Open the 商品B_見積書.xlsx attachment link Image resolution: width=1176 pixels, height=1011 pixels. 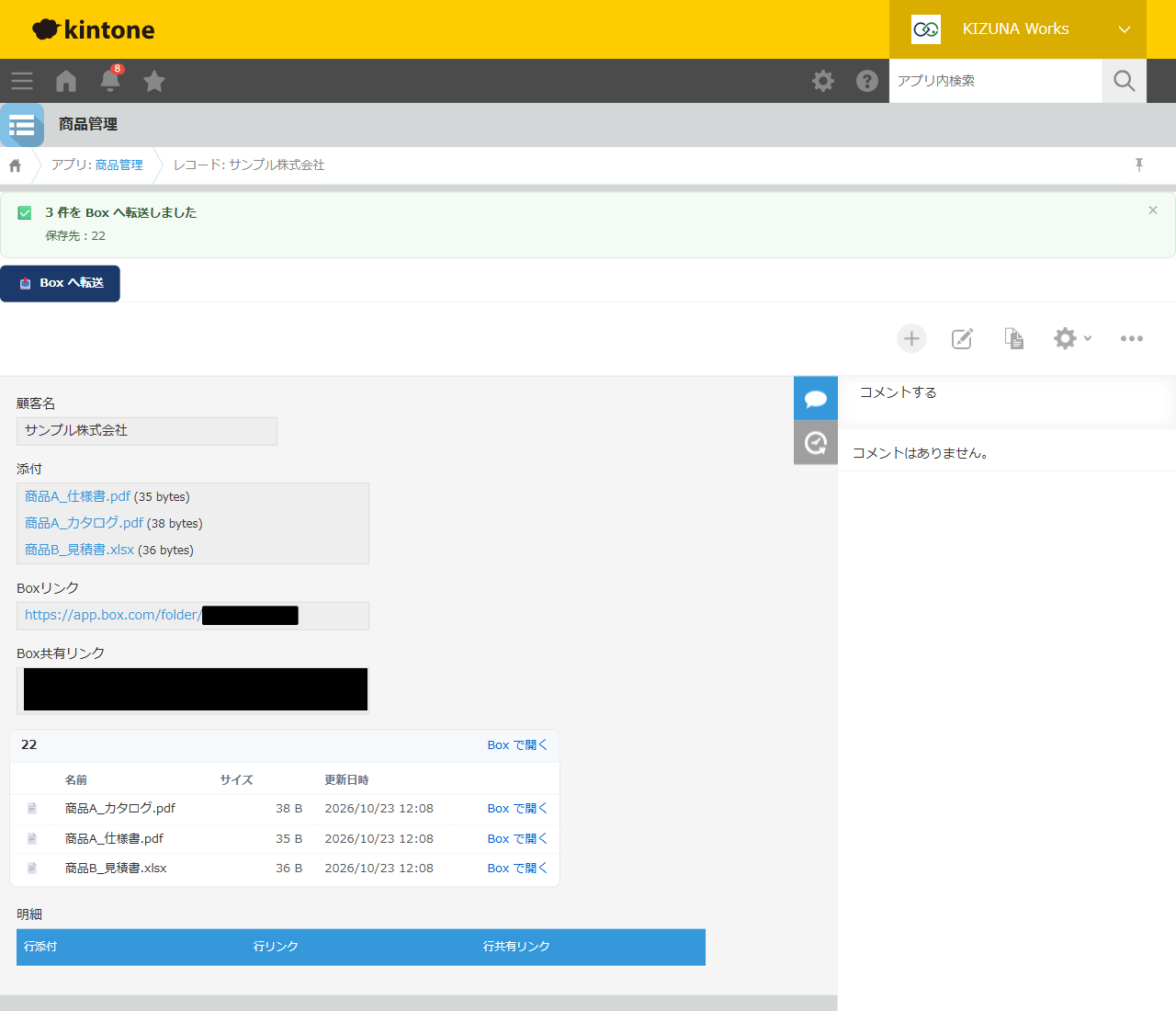coord(79,550)
